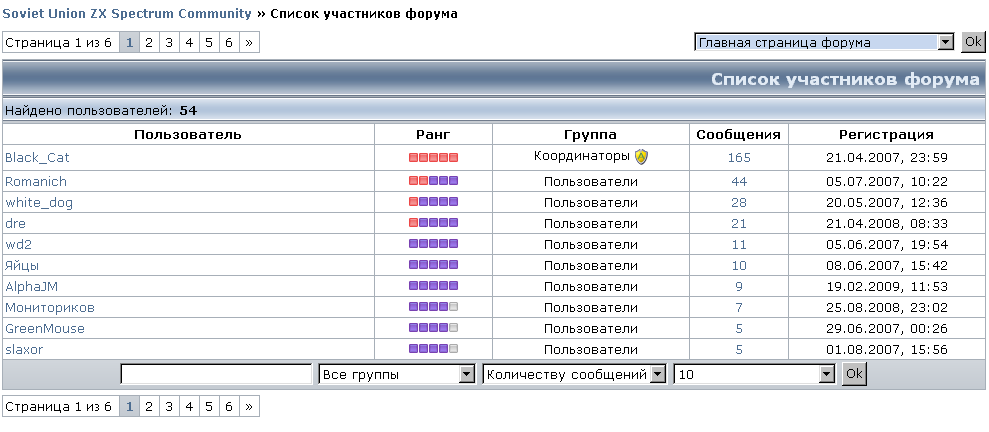Go to next page using bottom » arrow
The width and height of the screenshot is (989, 432).
pos(249,406)
